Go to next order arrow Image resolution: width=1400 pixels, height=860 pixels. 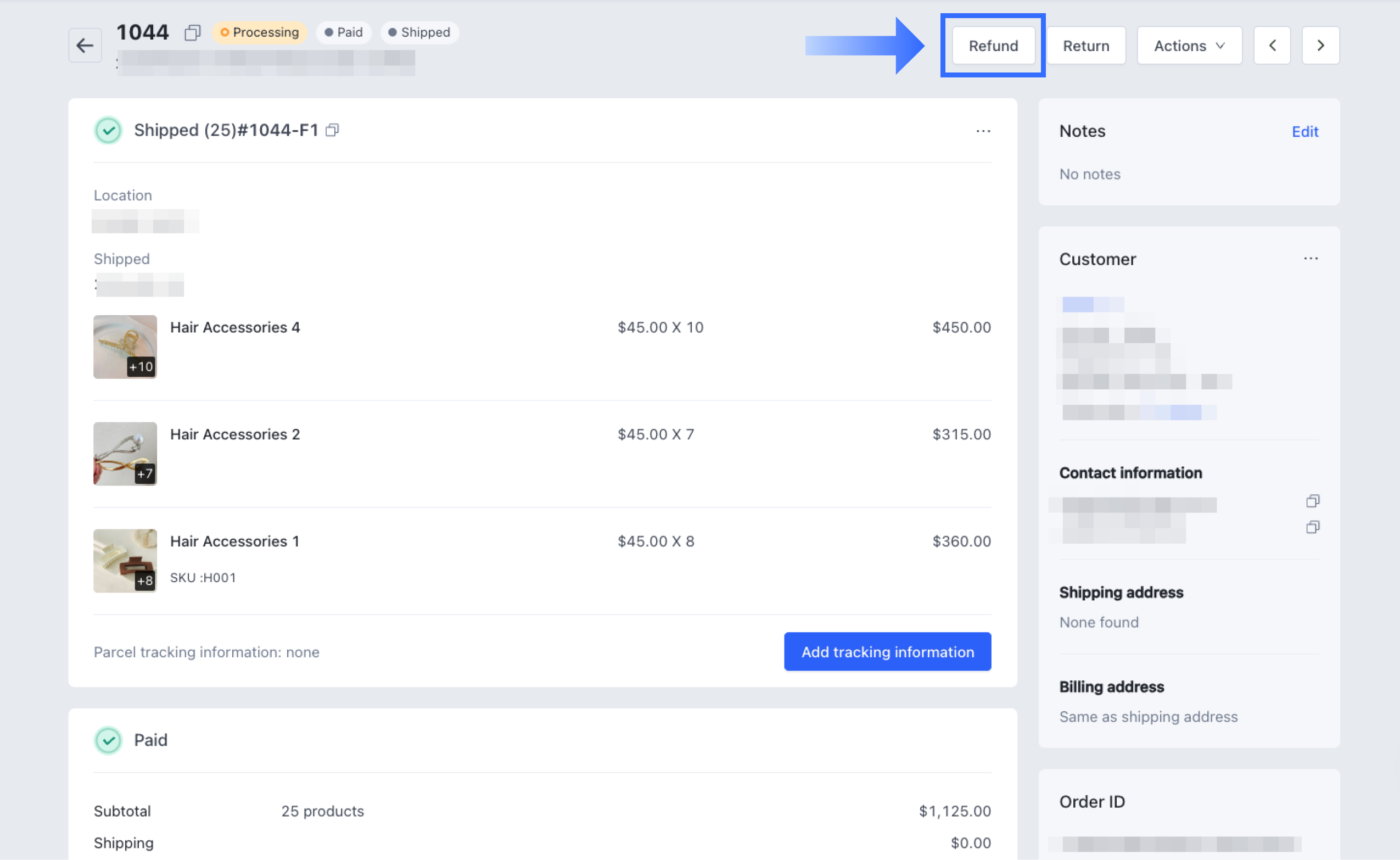click(1320, 46)
